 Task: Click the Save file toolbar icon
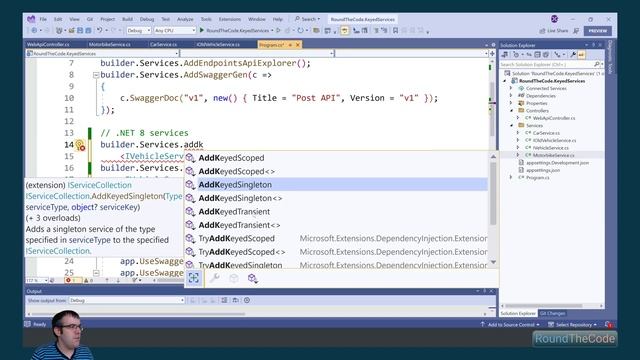pyautogui.click(x=80, y=30)
